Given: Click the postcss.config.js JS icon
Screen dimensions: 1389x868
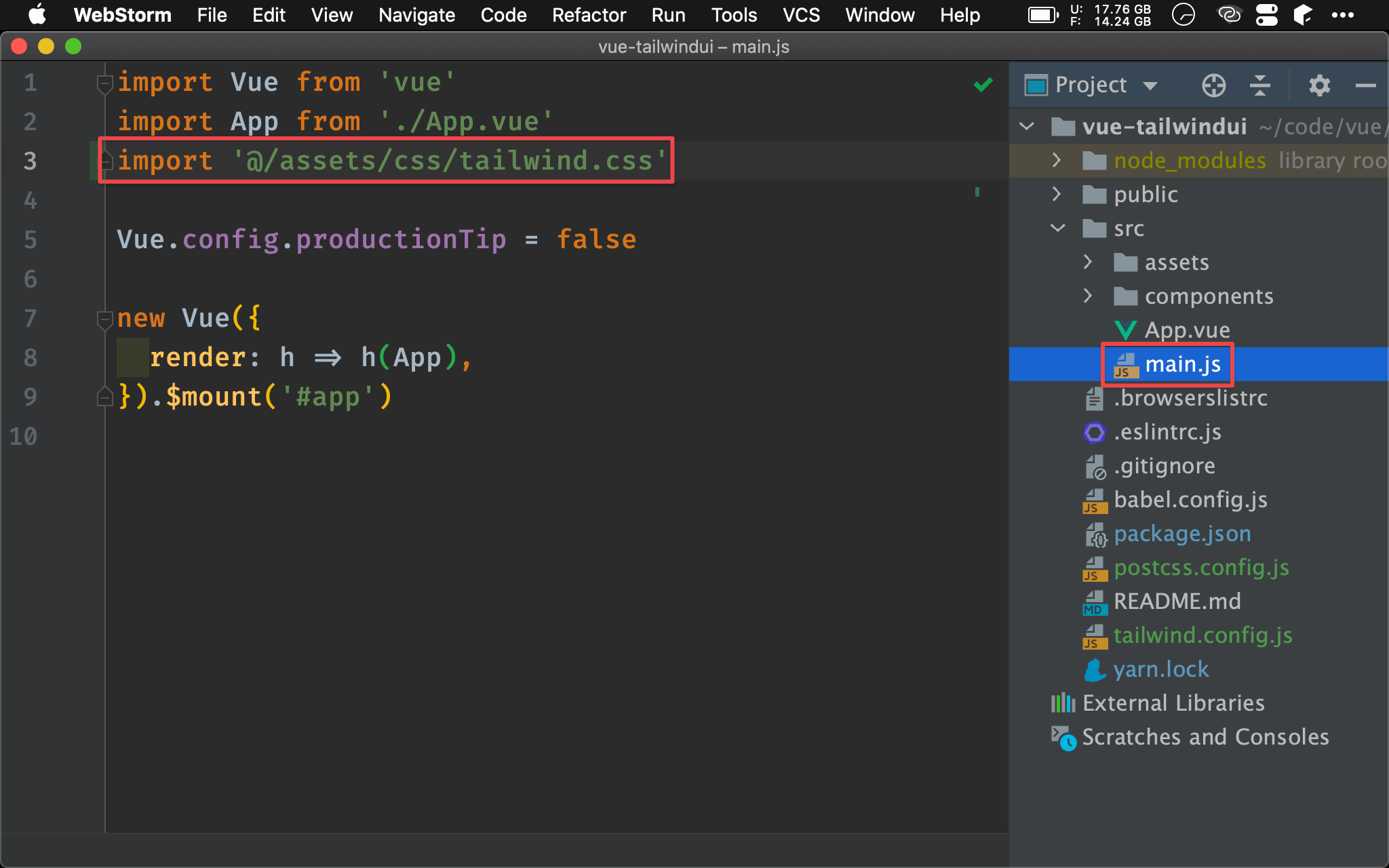Looking at the screenshot, I should (x=1095, y=568).
